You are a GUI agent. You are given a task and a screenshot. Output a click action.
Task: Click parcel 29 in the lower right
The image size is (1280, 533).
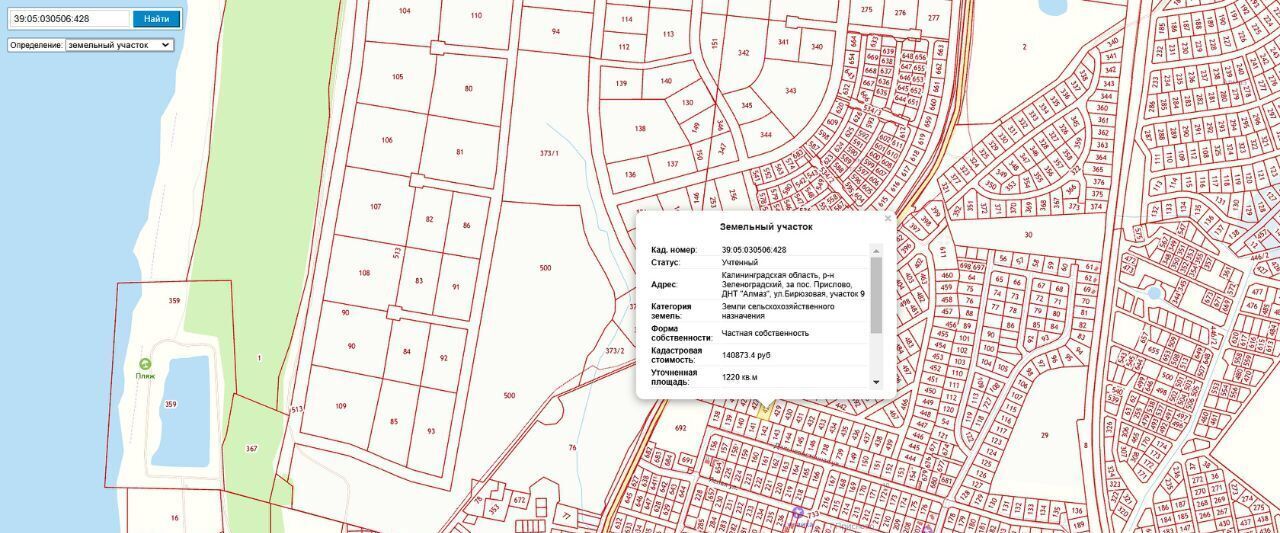point(1043,435)
